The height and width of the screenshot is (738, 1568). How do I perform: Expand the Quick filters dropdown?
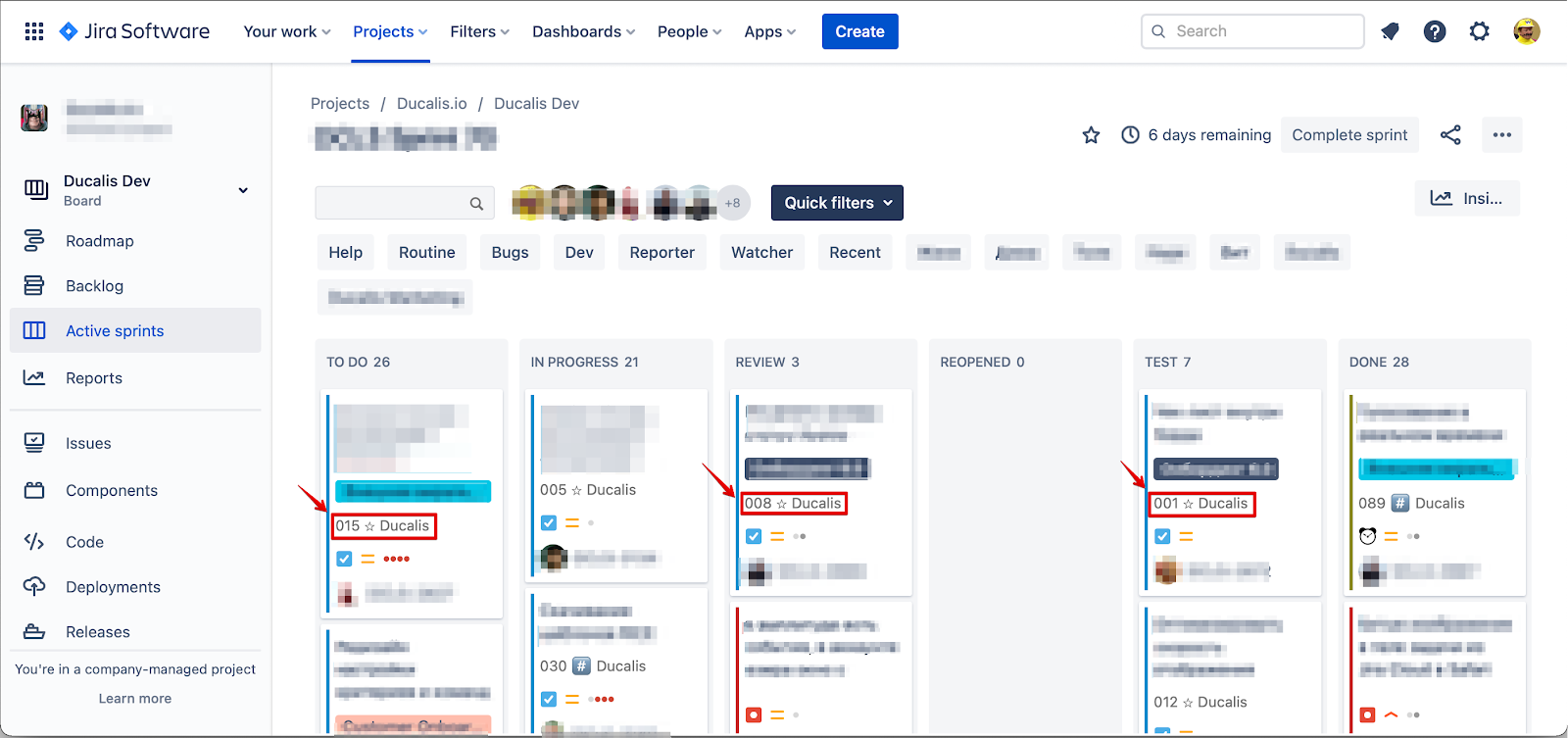tap(837, 203)
